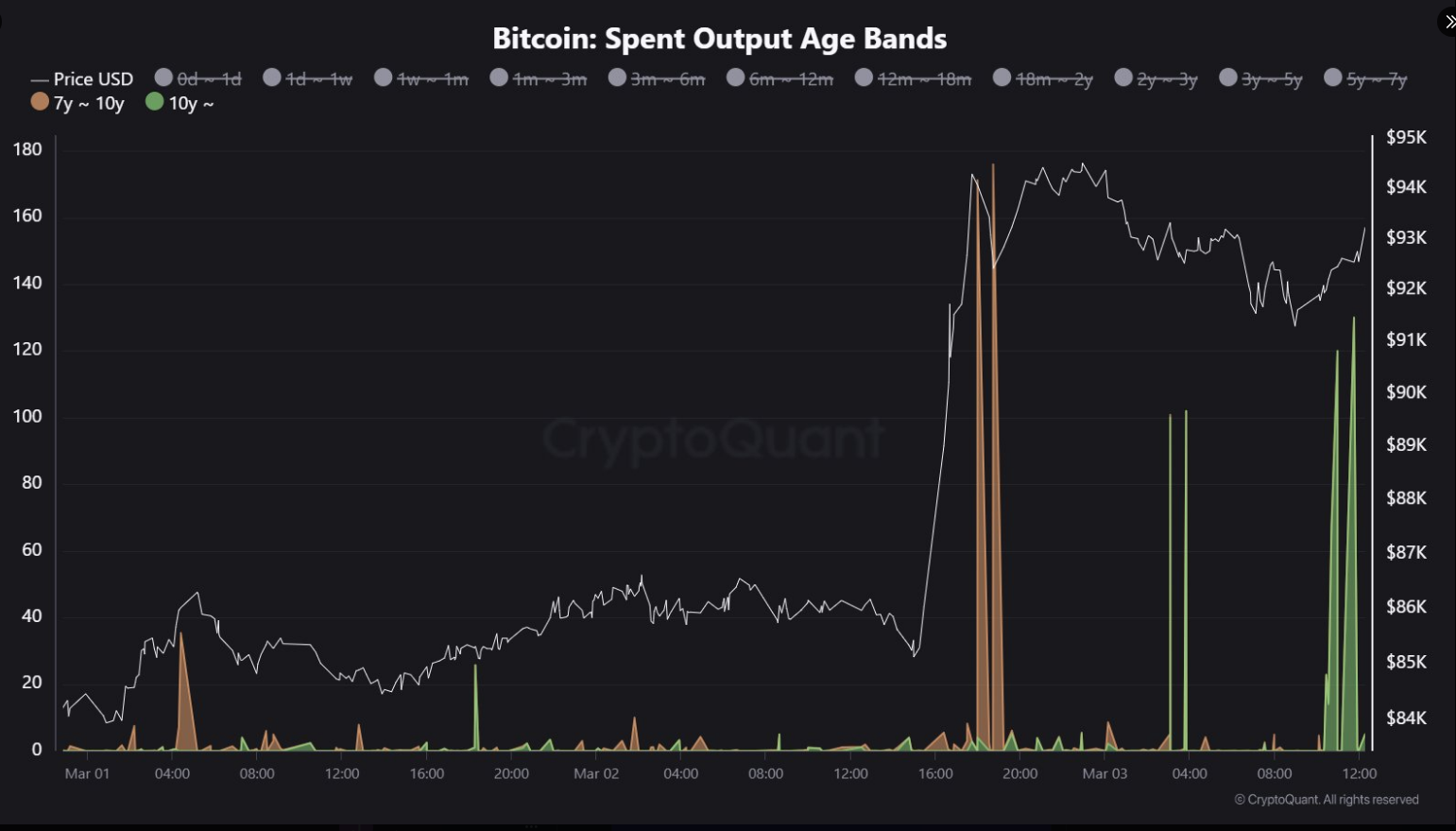Click the green 10y ~ legend swatch

click(x=155, y=102)
